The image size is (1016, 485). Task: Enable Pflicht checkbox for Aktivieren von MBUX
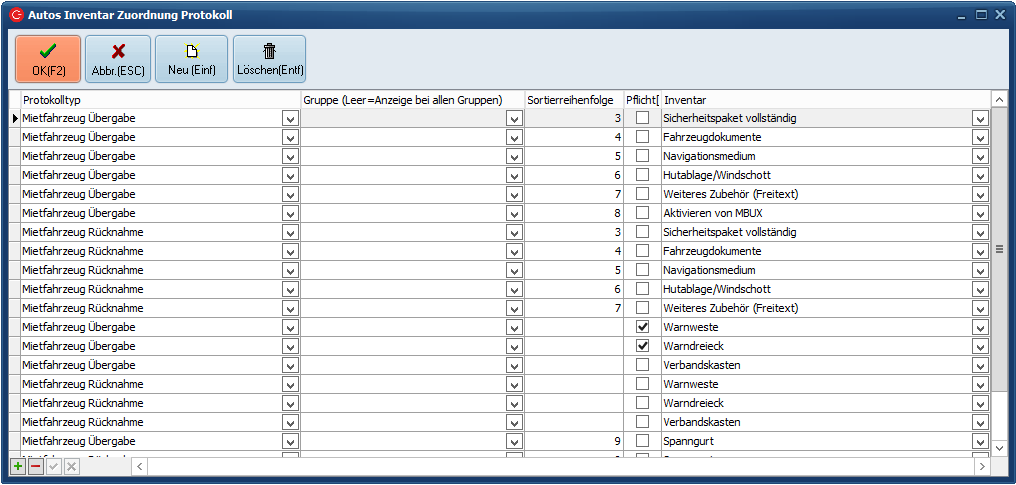click(x=642, y=213)
